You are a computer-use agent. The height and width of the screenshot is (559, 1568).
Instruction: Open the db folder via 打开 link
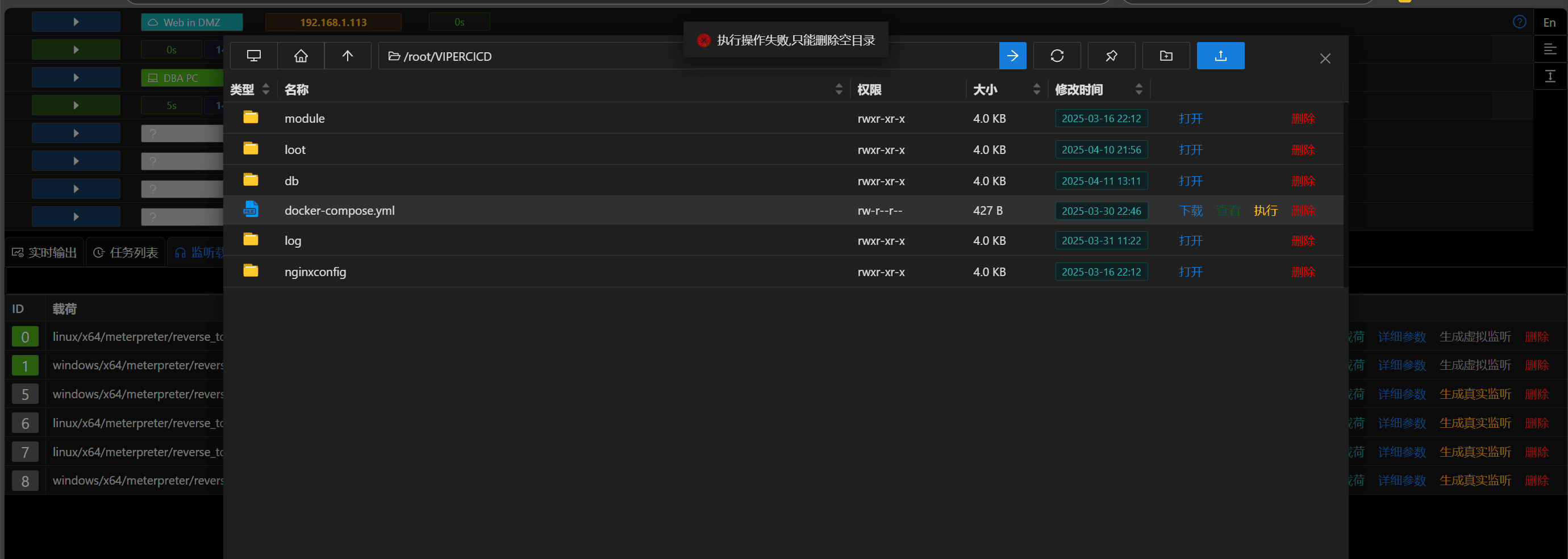point(1191,181)
